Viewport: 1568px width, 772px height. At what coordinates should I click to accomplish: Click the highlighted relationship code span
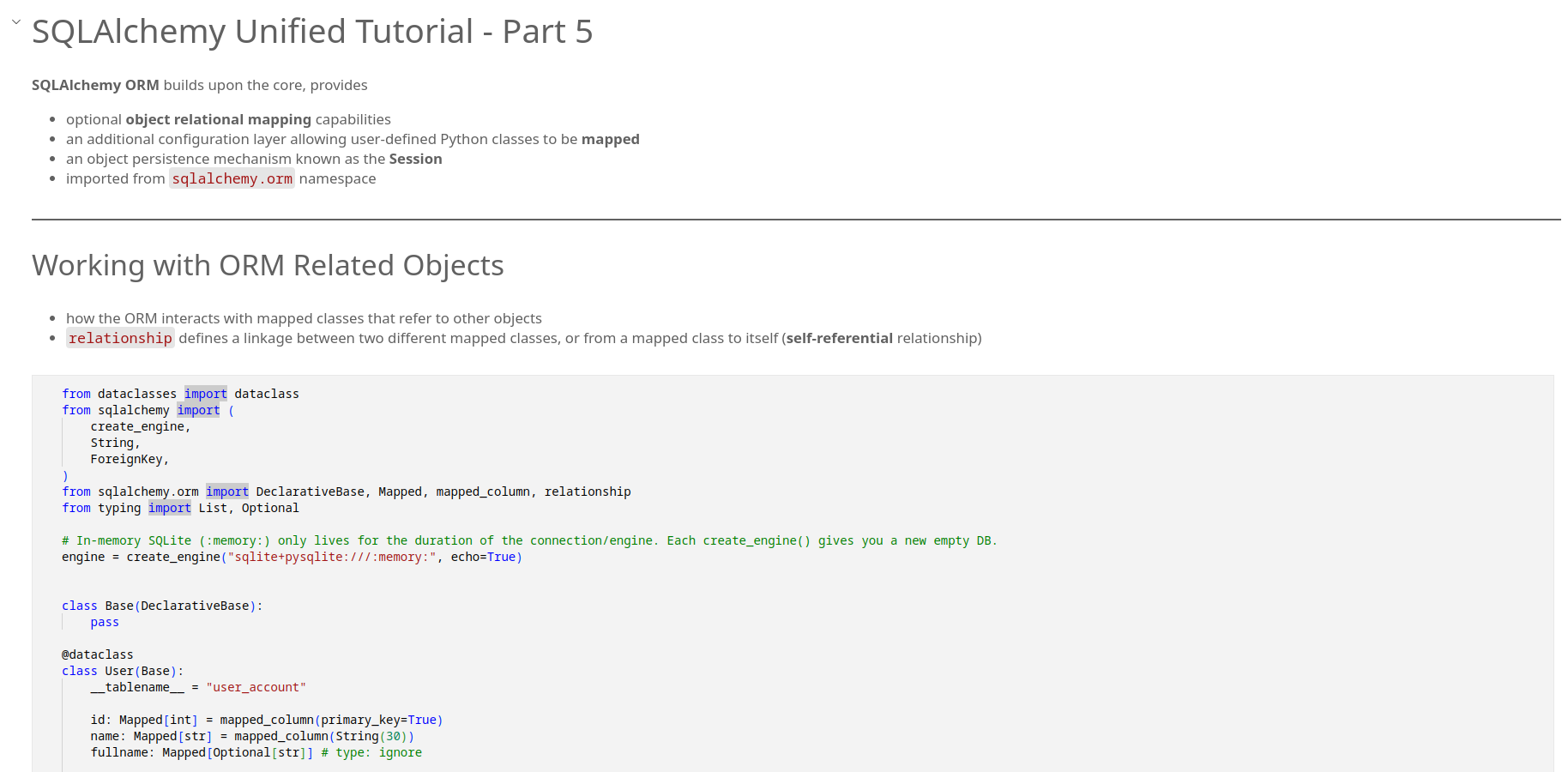[x=120, y=338]
